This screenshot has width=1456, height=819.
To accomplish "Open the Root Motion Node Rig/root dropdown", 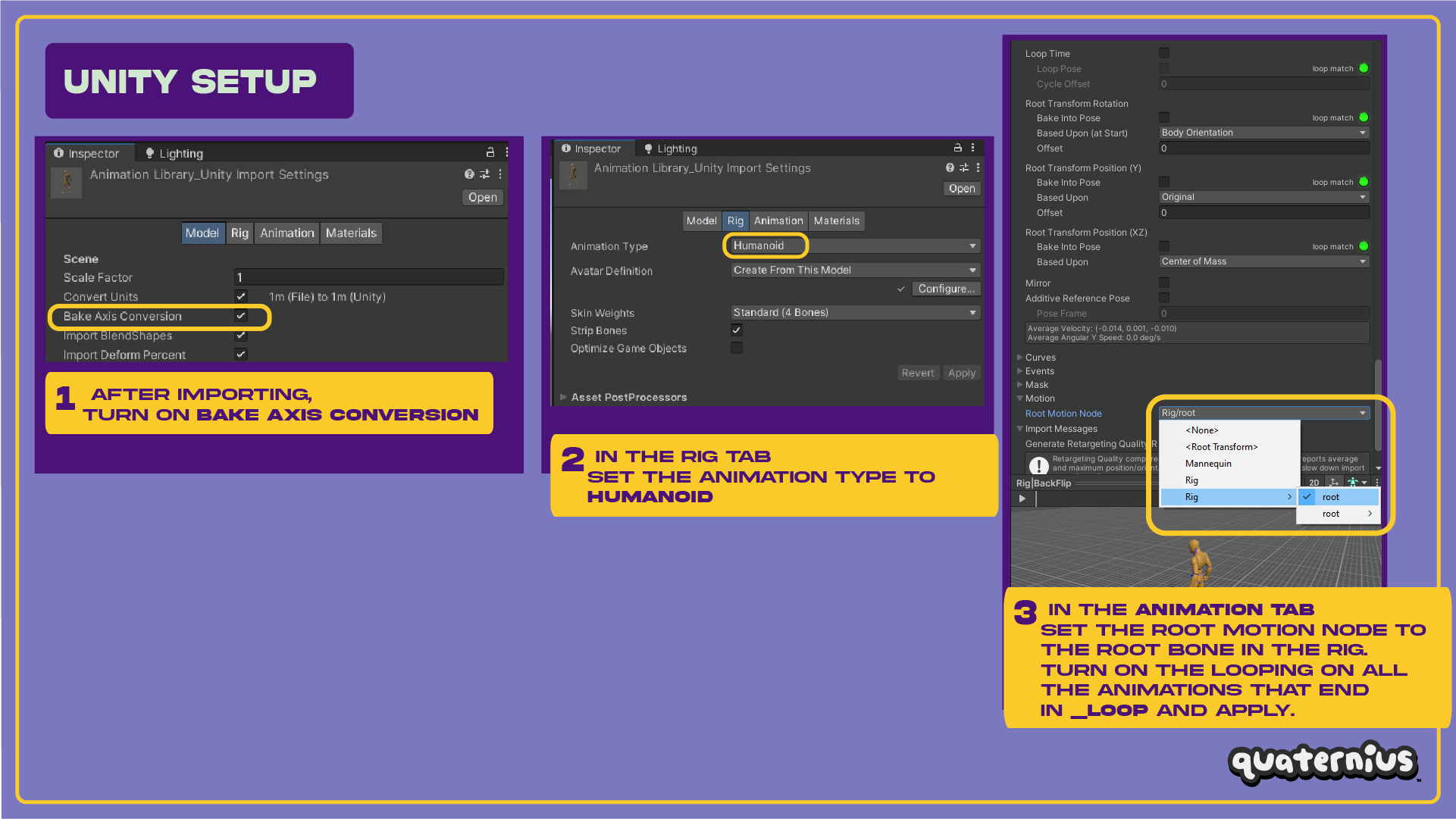I will (1263, 413).
